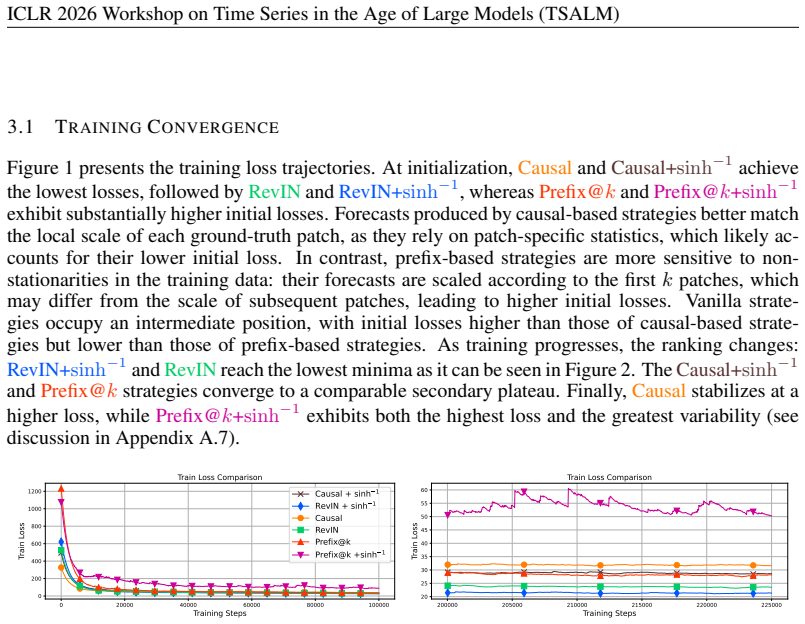Click the left chart's Train Loss Comparison title
The width and height of the screenshot is (805, 624).
(220, 477)
